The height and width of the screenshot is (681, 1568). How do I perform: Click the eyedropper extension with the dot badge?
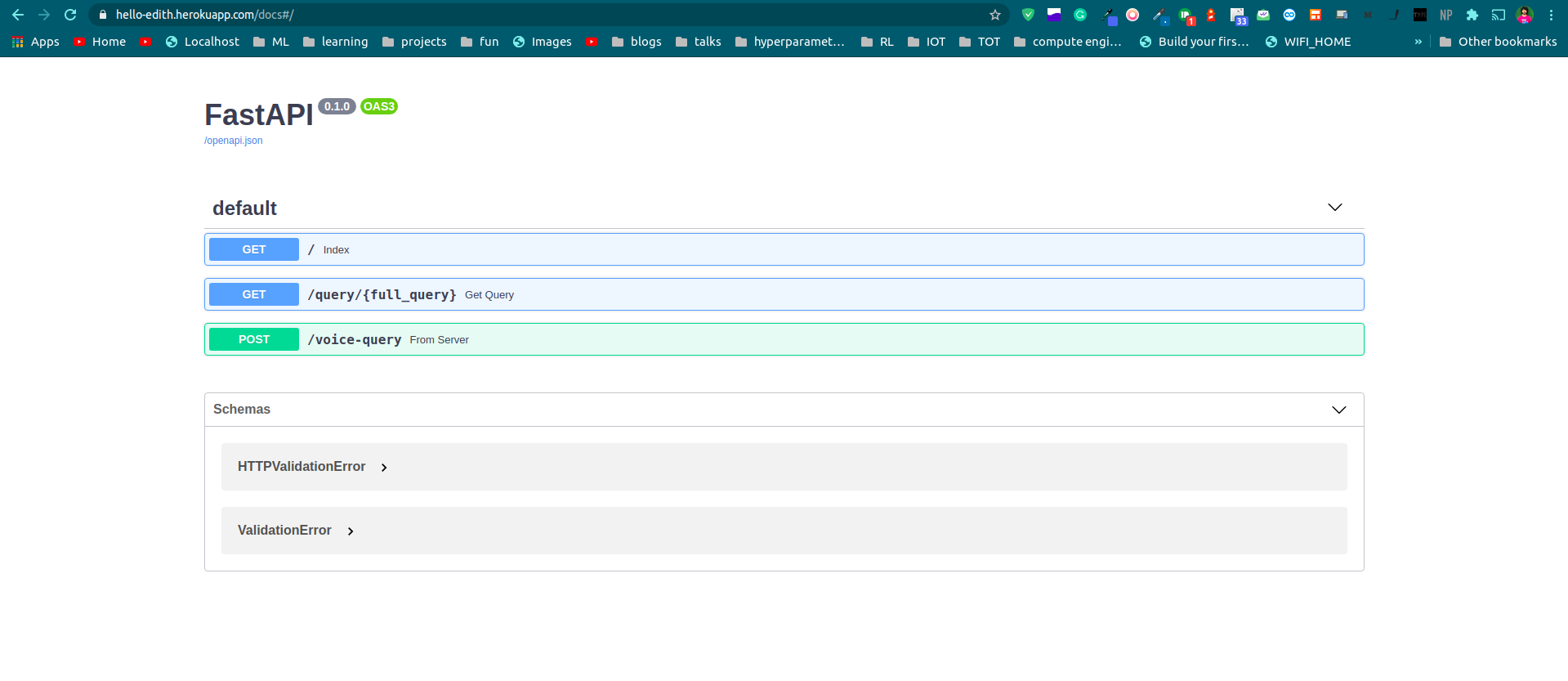[x=1160, y=16]
